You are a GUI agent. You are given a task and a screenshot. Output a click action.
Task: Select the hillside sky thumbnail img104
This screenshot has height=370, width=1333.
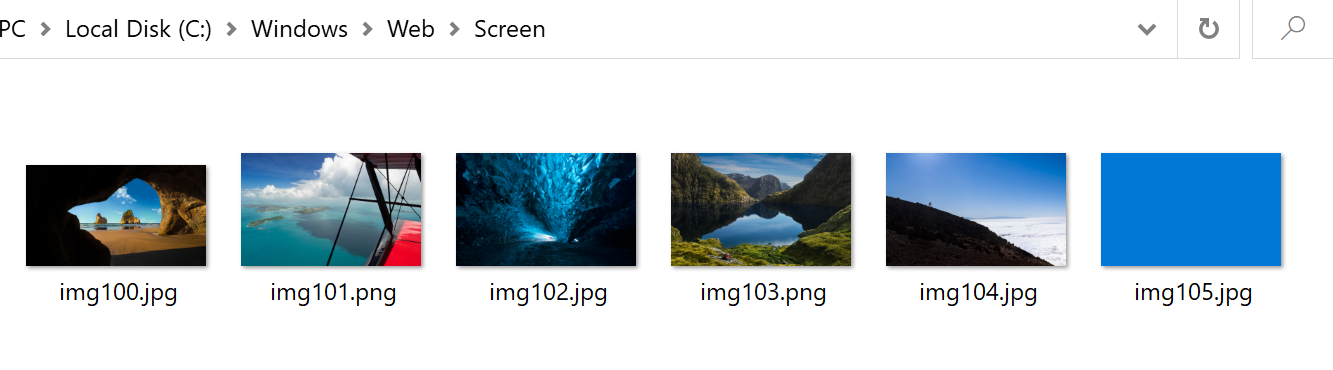(x=976, y=209)
